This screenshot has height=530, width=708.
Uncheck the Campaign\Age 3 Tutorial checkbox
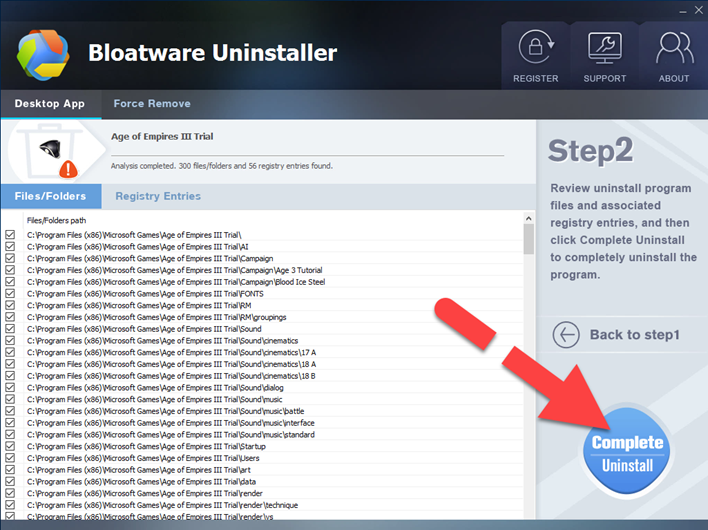click(x=10, y=270)
